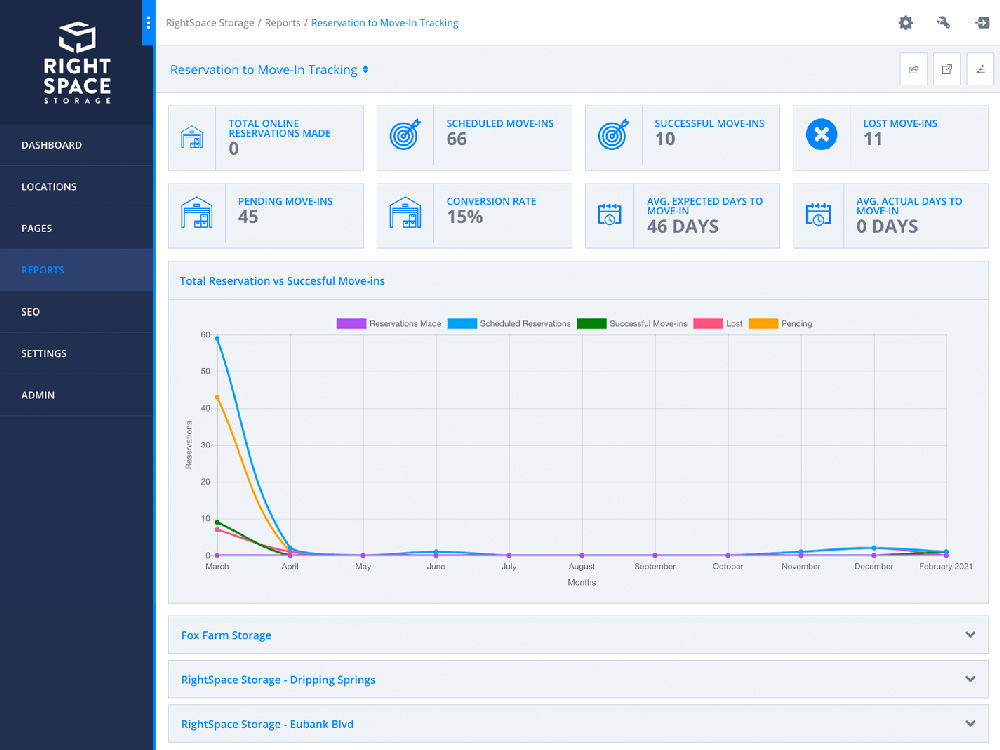Click the 46 DAYS value
This screenshot has height=750, width=1000.
pos(683,226)
